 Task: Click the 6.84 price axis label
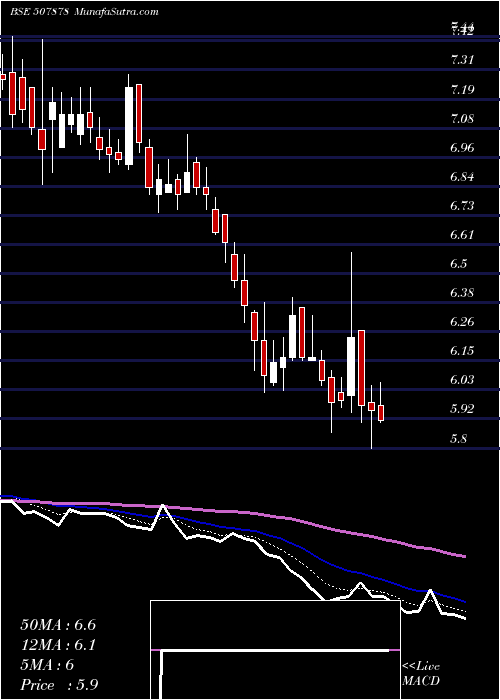point(462,177)
